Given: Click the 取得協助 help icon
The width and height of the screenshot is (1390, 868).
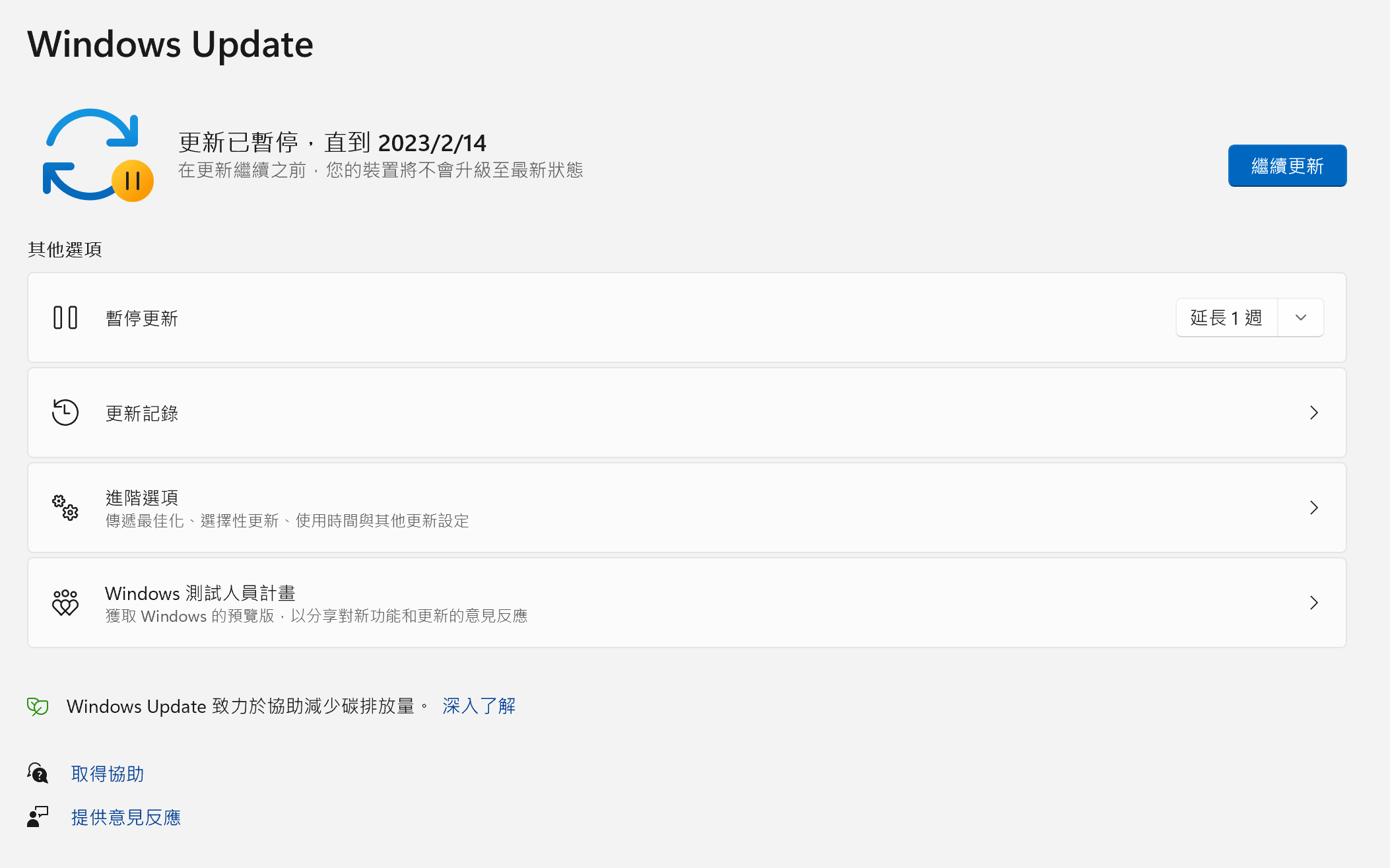Looking at the screenshot, I should pos(38,773).
